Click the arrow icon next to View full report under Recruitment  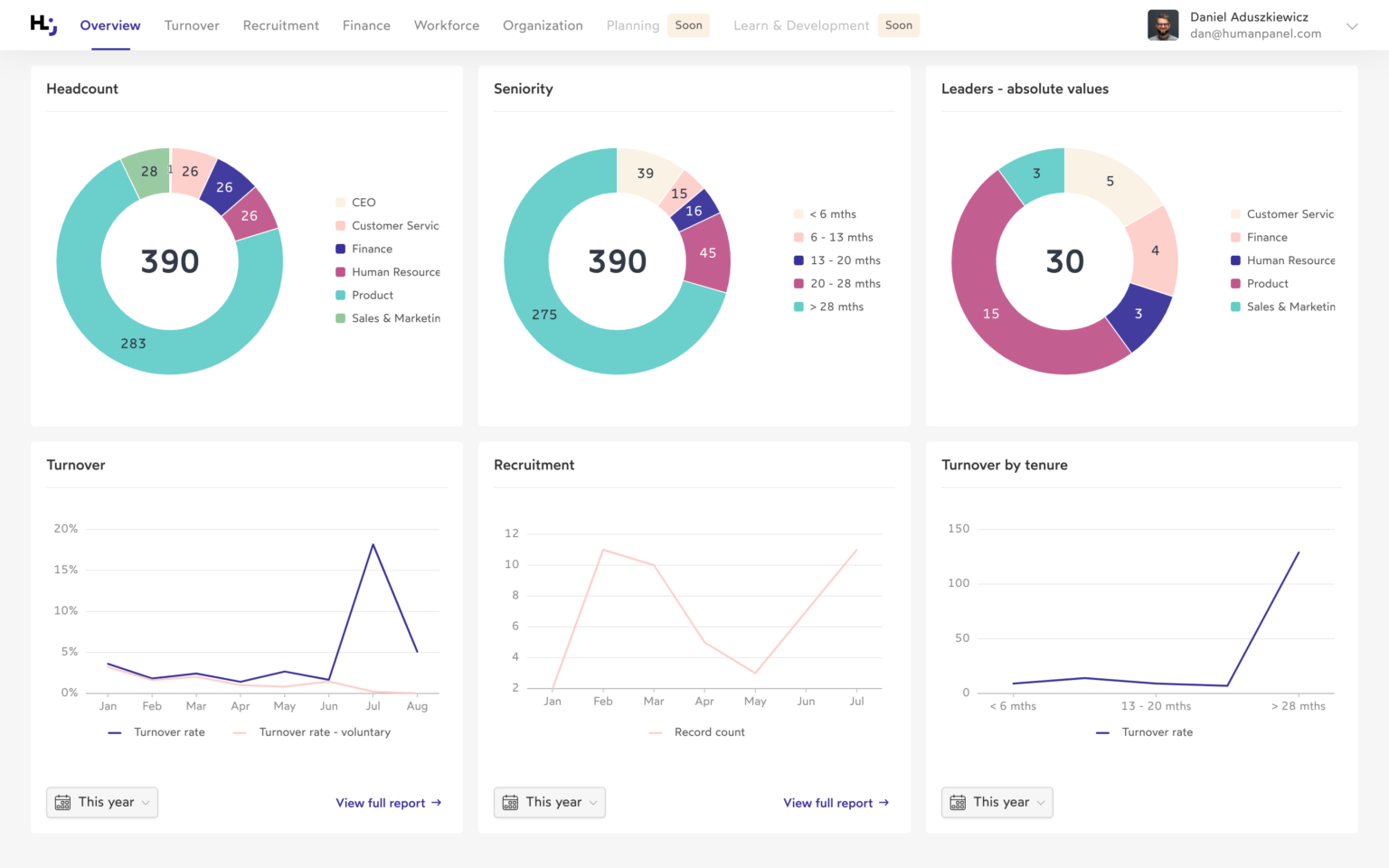tap(884, 802)
